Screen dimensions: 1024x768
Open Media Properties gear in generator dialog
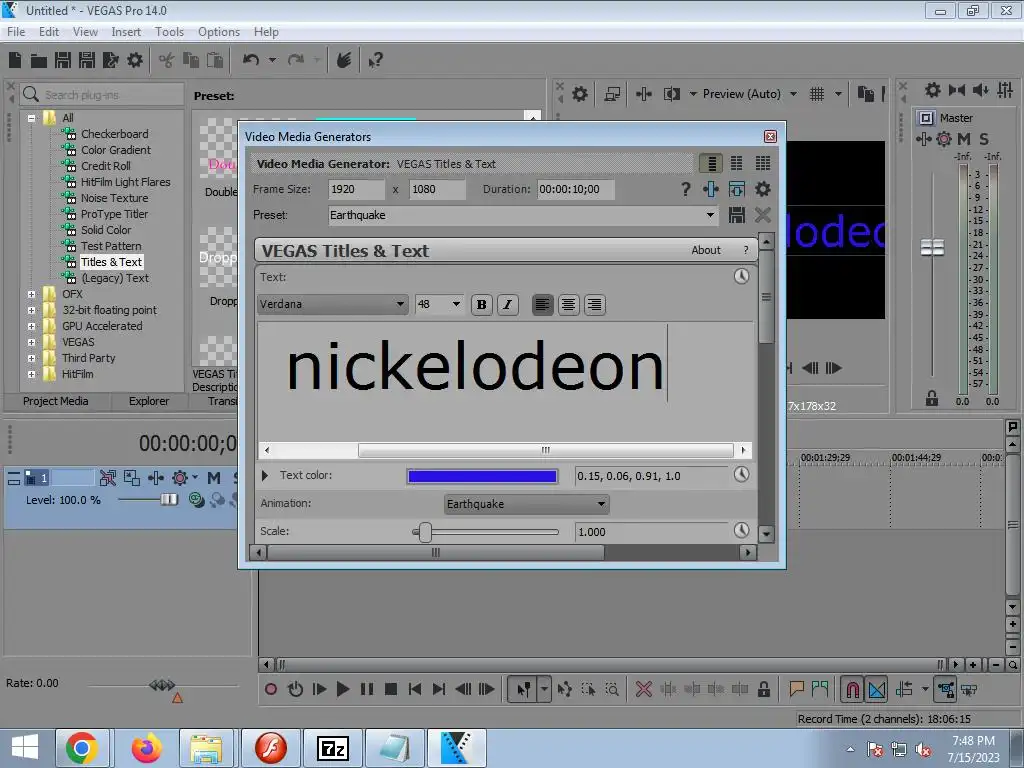763,189
